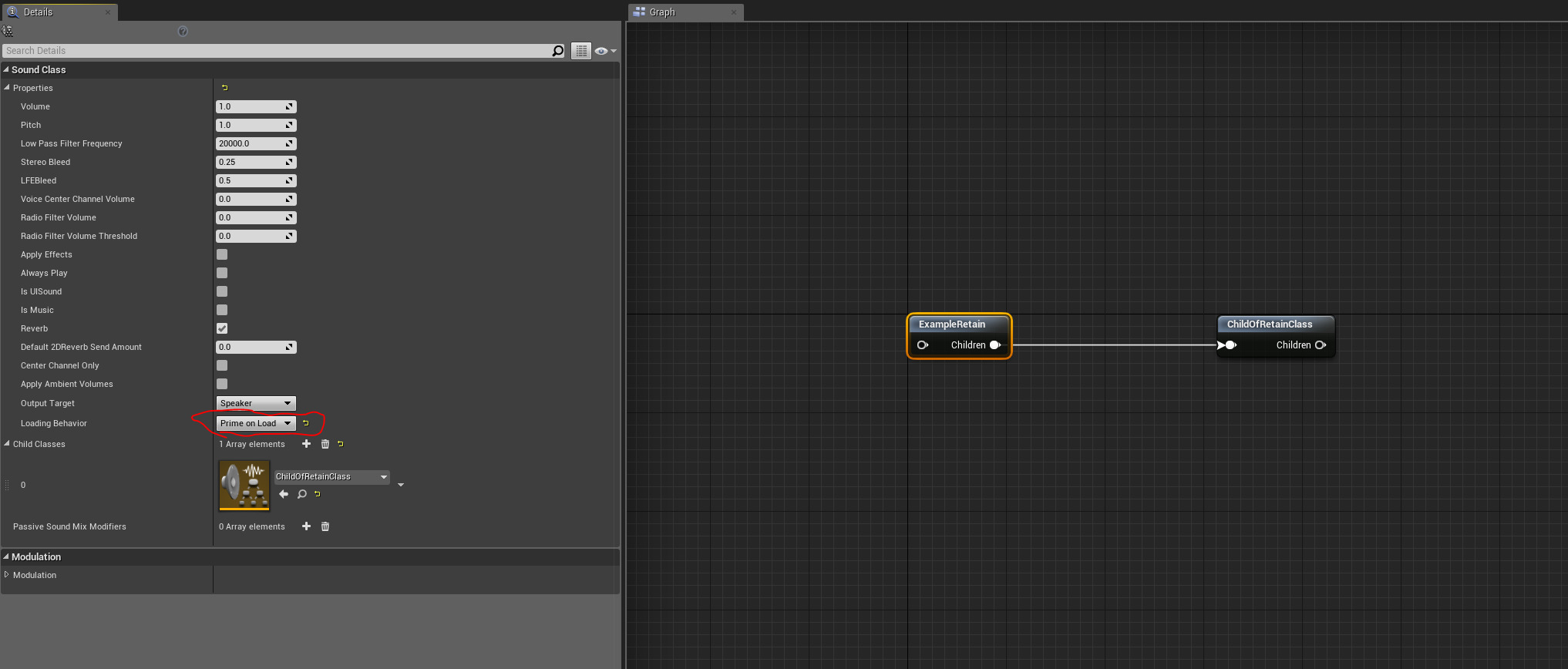Click the ChildOfRetainClass node input pin
The image size is (1568, 669).
(1230, 345)
